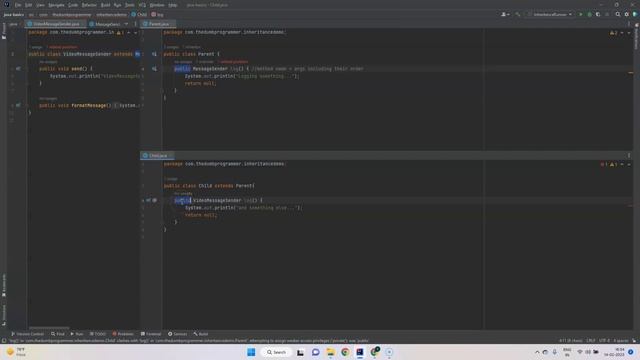Image resolution: width=640 pixels, height=360 pixels.
Task: Open File Explorer from taskbar
Action: (x=330, y=352)
